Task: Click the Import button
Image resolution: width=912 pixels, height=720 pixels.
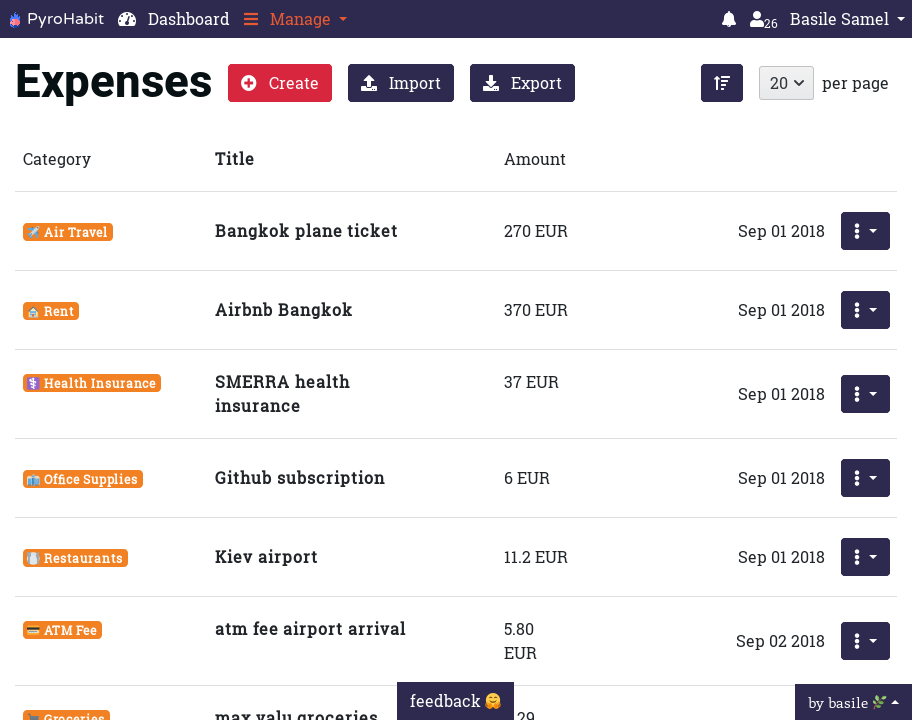Action: coord(401,83)
